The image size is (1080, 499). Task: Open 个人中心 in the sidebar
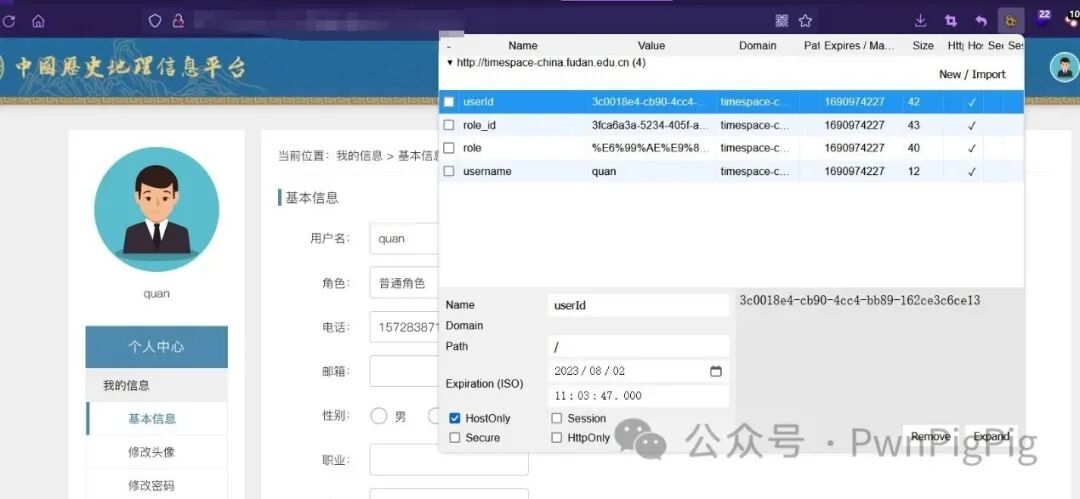click(x=156, y=347)
